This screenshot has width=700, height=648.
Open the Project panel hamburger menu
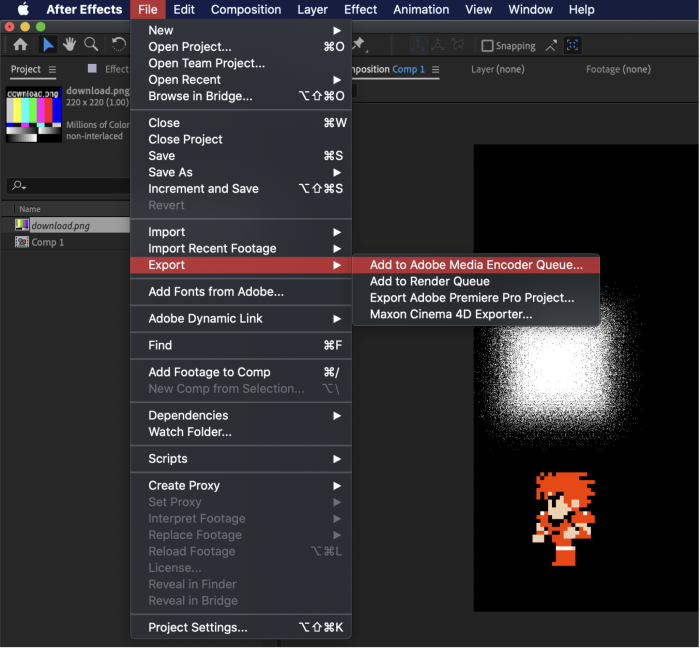(x=52, y=70)
